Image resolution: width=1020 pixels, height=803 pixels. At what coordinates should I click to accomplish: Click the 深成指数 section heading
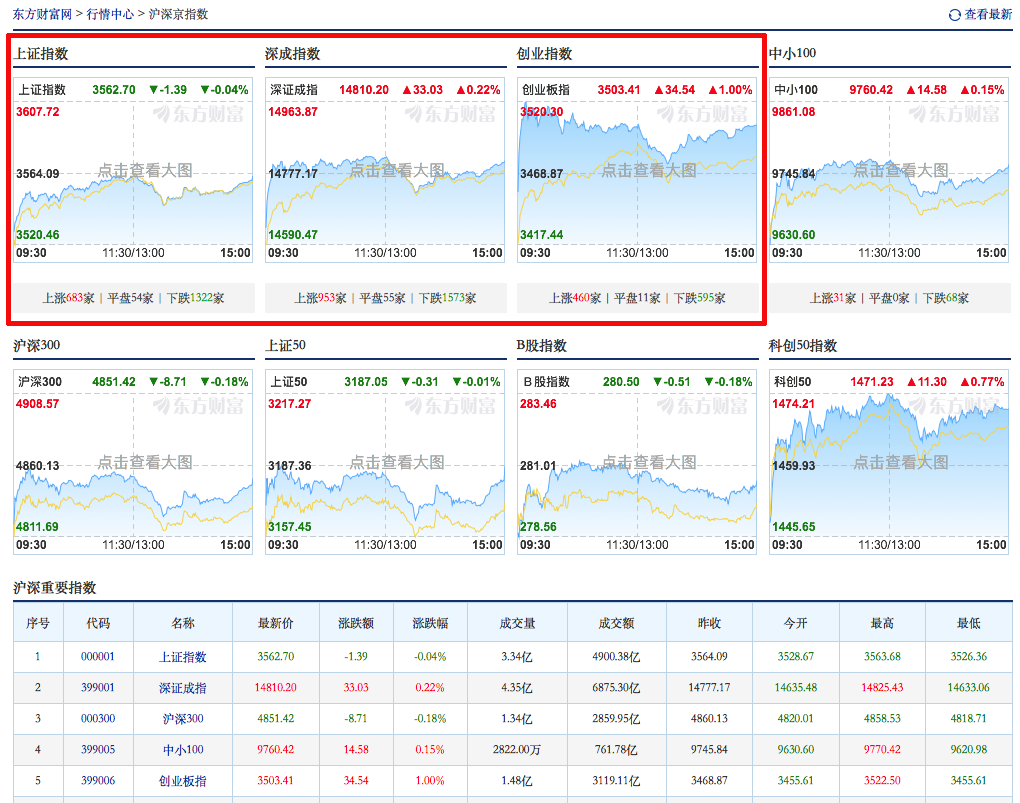pyautogui.click(x=293, y=53)
